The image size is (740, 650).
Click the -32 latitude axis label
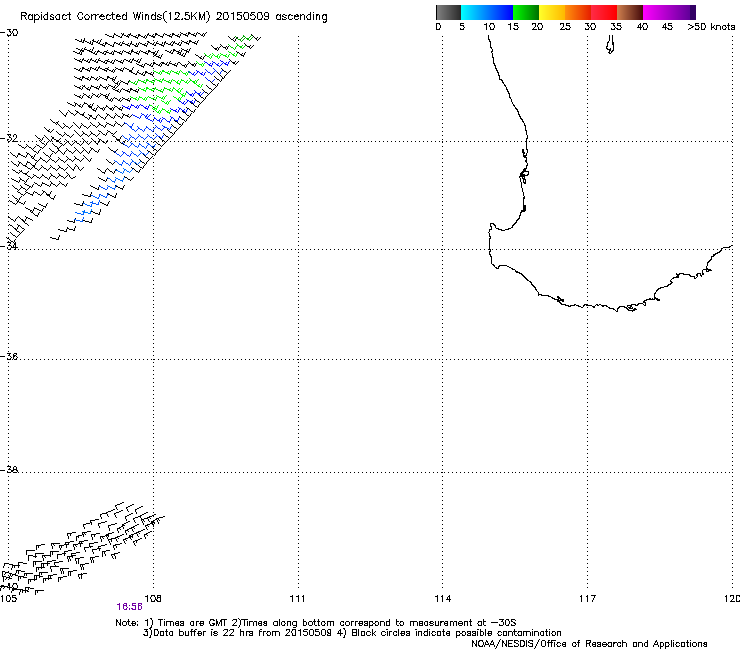9,138
